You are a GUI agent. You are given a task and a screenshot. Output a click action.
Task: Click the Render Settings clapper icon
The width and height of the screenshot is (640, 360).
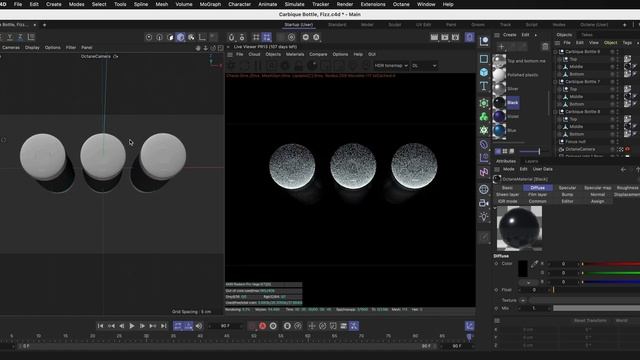(455, 37)
